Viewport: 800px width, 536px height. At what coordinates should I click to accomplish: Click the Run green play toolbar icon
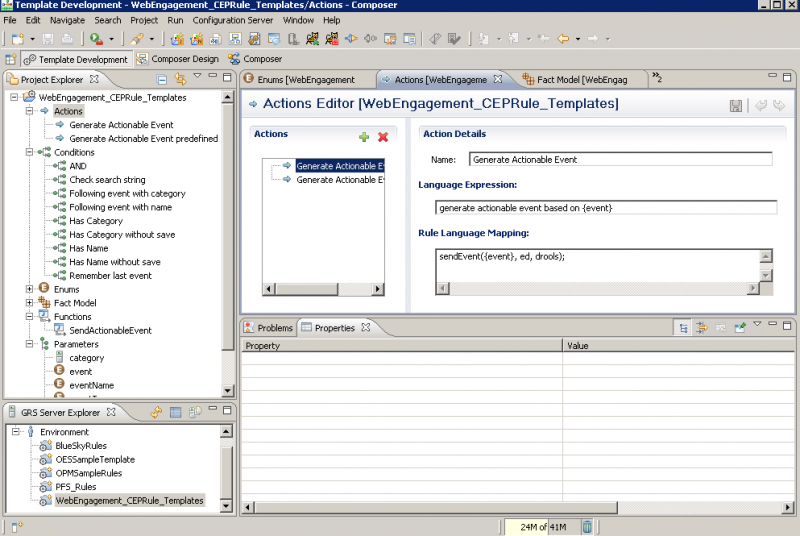pyautogui.click(x=96, y=39)
